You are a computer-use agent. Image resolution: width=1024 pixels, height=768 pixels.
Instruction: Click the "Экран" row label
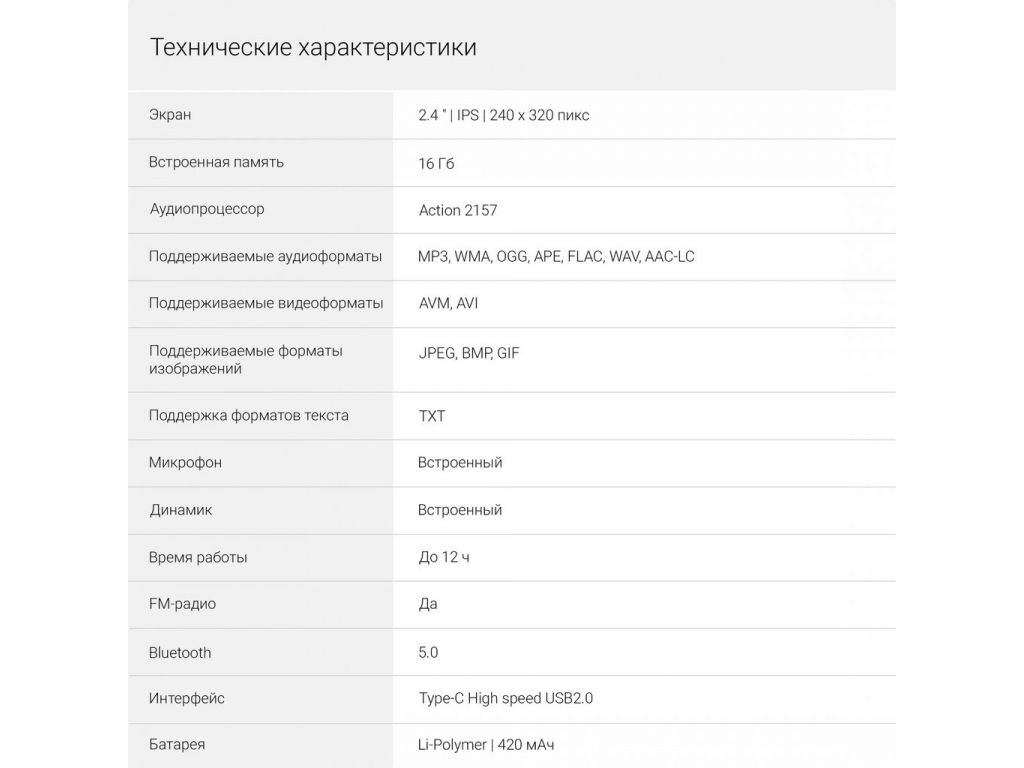(170, 115)
